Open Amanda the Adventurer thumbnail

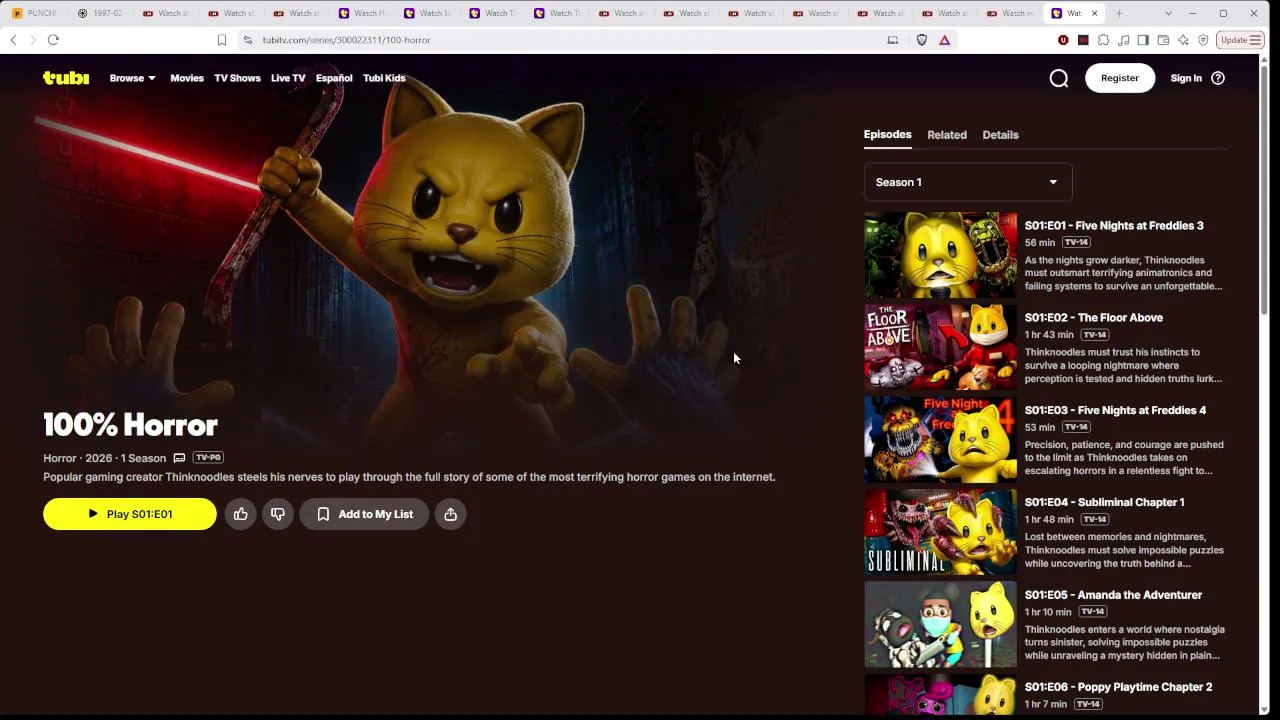(x=940, y=625)
